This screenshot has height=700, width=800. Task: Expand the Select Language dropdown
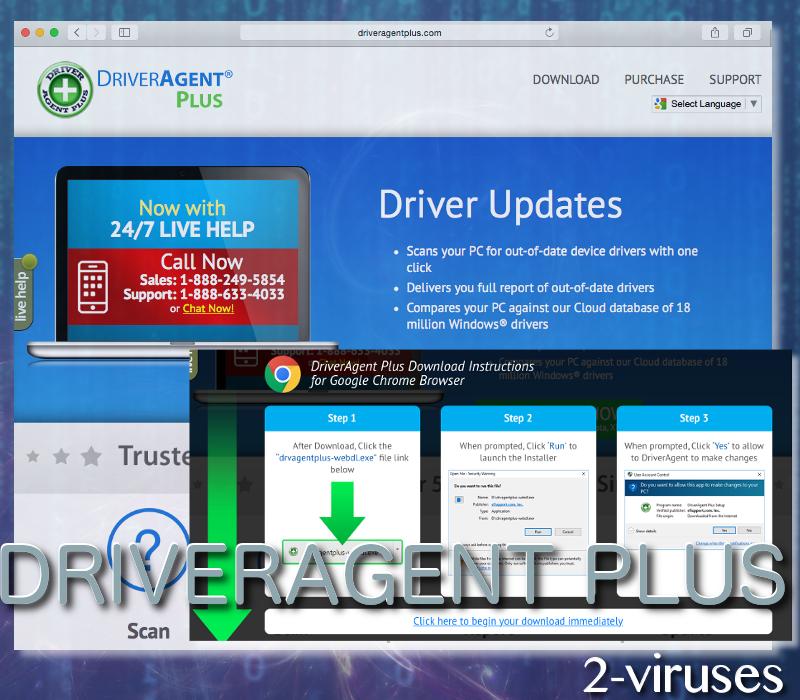[x=707, y=104]
